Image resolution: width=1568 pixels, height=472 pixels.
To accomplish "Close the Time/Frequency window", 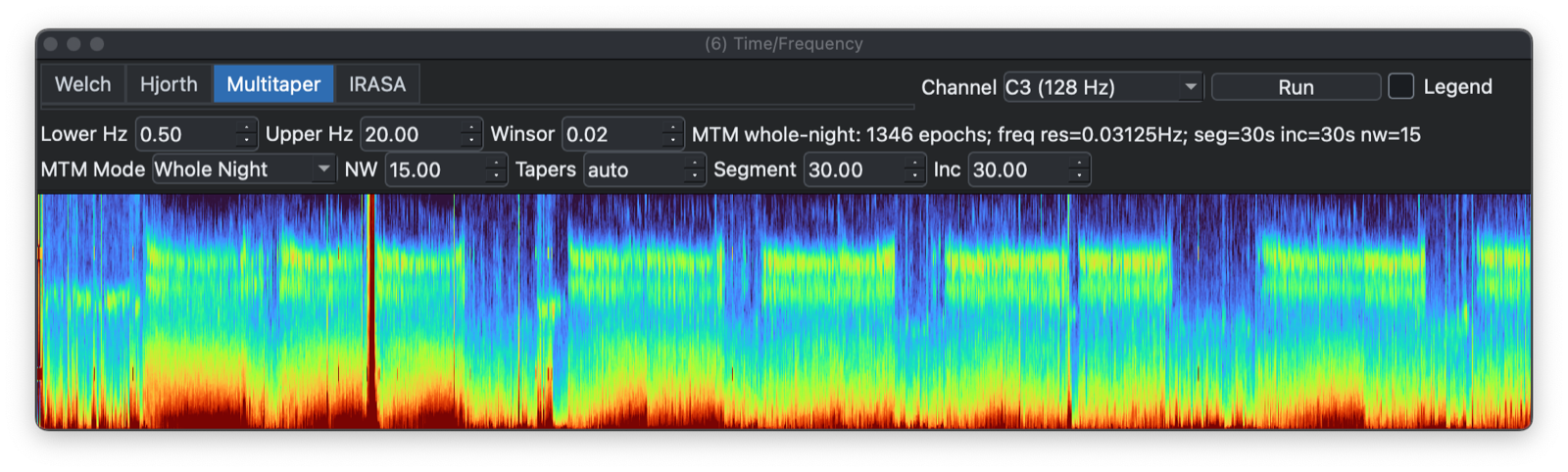I will (51, 44).
